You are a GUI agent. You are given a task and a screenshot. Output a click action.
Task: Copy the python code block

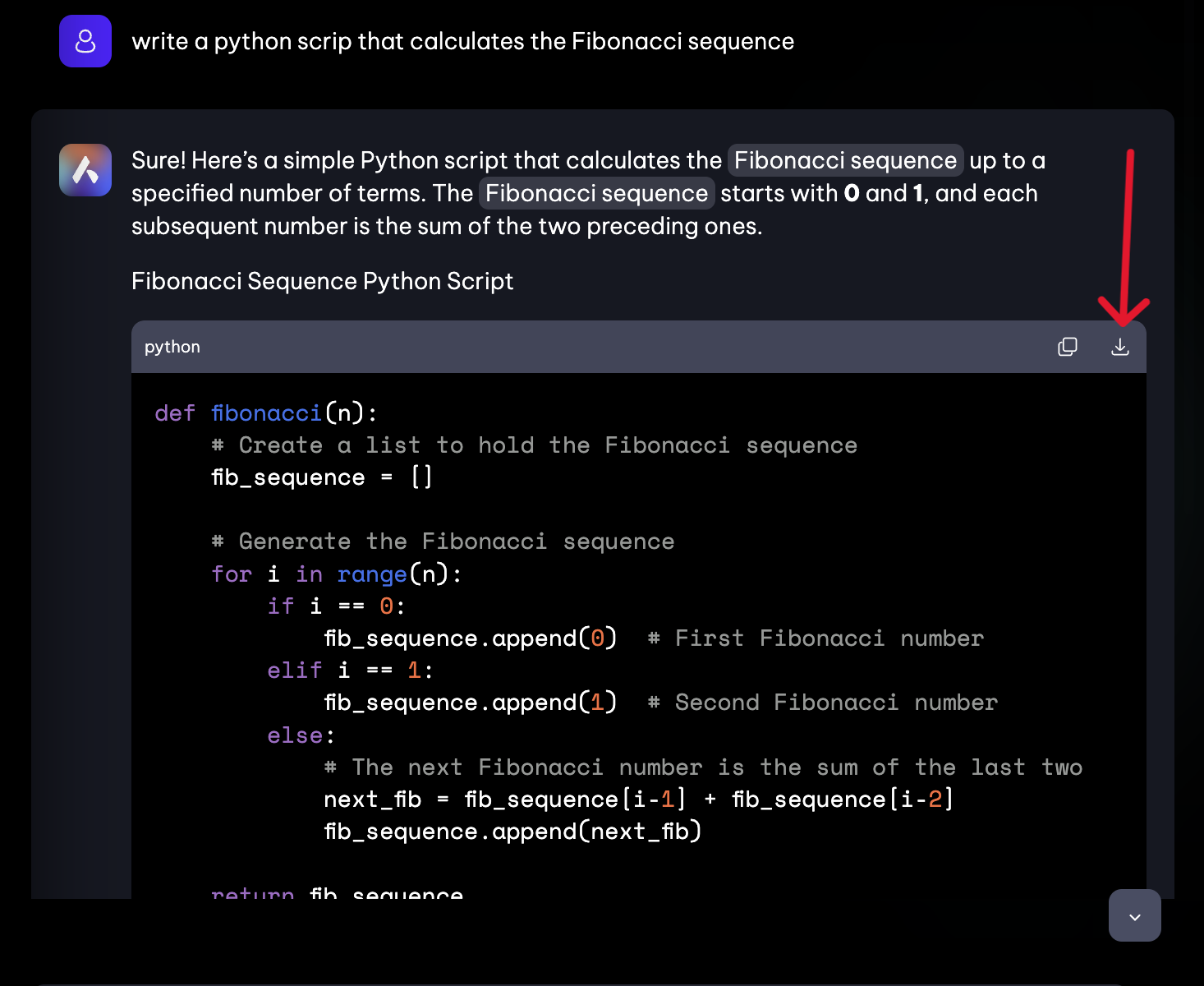(1068, 347)
